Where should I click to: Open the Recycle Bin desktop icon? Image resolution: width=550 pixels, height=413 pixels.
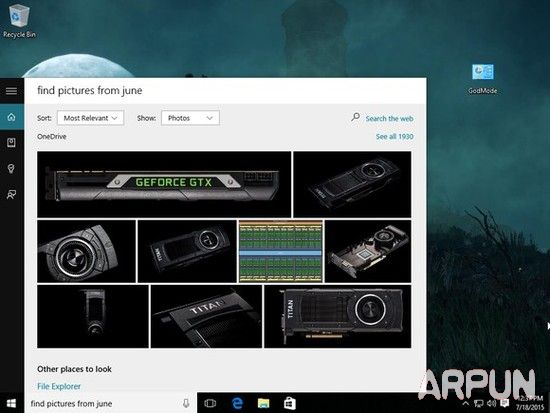[x=19, y=19]
